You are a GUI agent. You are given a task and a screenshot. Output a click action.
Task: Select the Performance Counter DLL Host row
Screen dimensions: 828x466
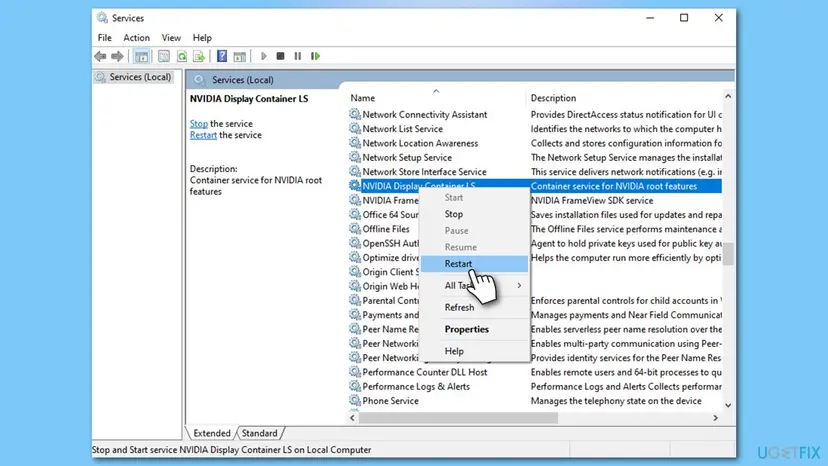pos(535,372)
